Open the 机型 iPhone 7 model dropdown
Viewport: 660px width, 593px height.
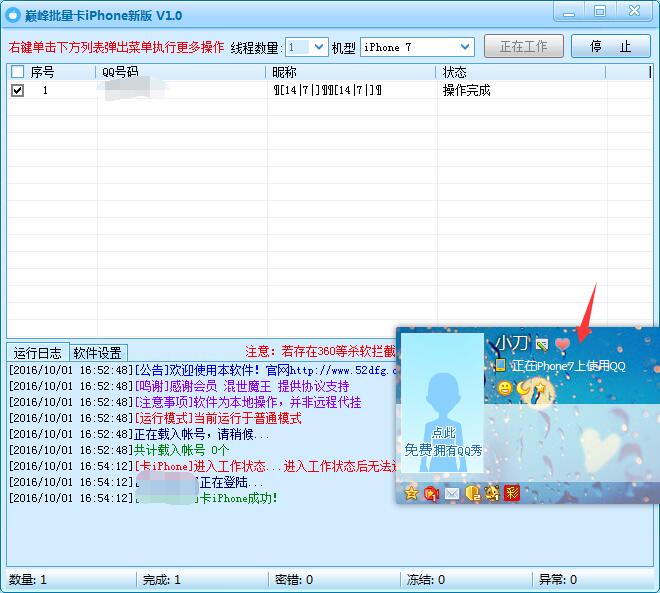417,47
